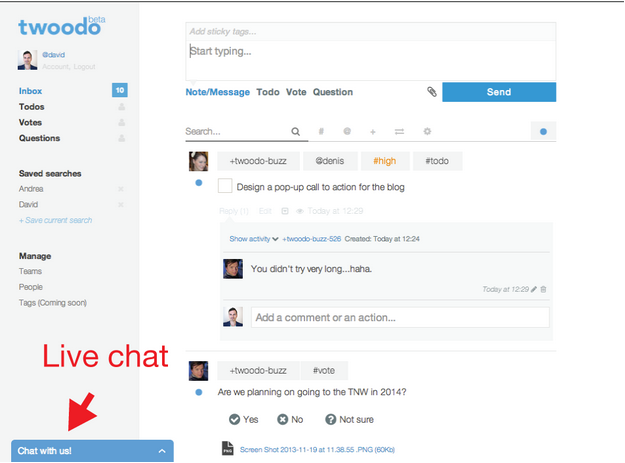Delete the comment using trash icon
This screenshot has height=463, width=625.
click(544, 289)
